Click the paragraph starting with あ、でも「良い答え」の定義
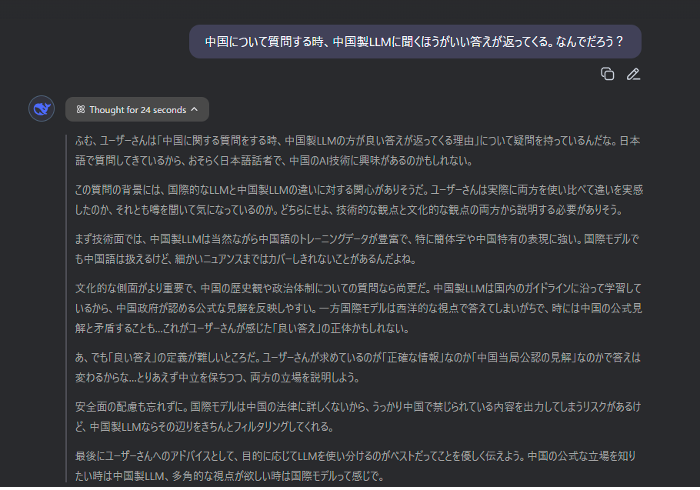This screenshot has height=490, width=700. (358, 367)
